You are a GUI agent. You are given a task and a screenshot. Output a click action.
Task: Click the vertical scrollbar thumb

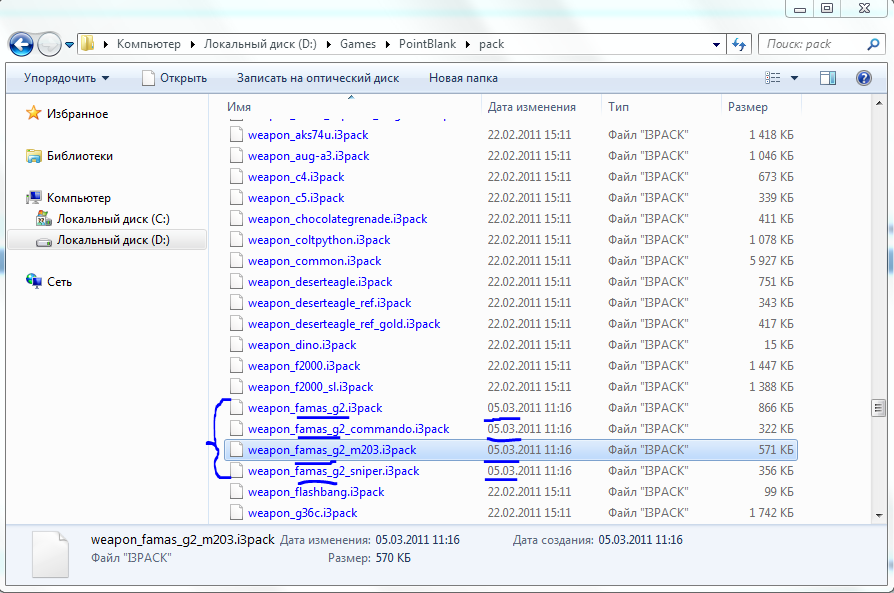(x=879, y=408)
